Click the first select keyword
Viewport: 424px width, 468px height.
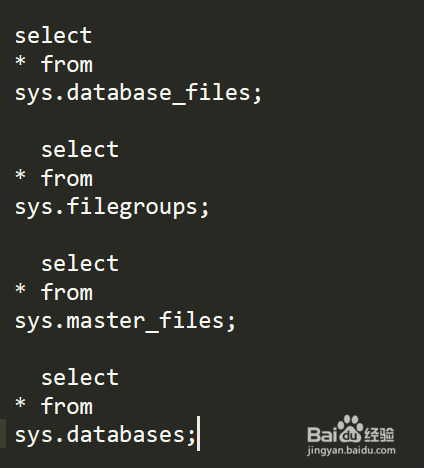(53, 35)
